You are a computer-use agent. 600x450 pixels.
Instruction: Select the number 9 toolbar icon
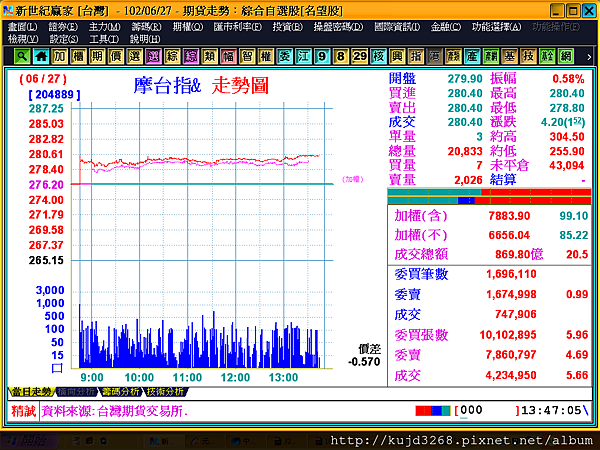click(322, 56)
